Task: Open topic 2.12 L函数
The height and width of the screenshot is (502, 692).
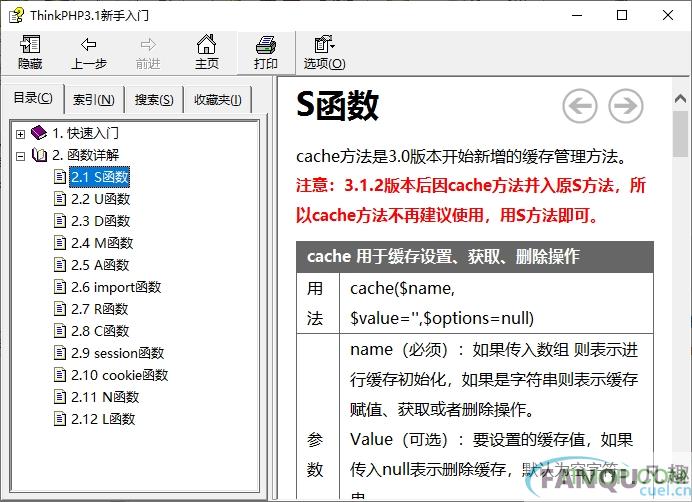Action: [103, 419]
